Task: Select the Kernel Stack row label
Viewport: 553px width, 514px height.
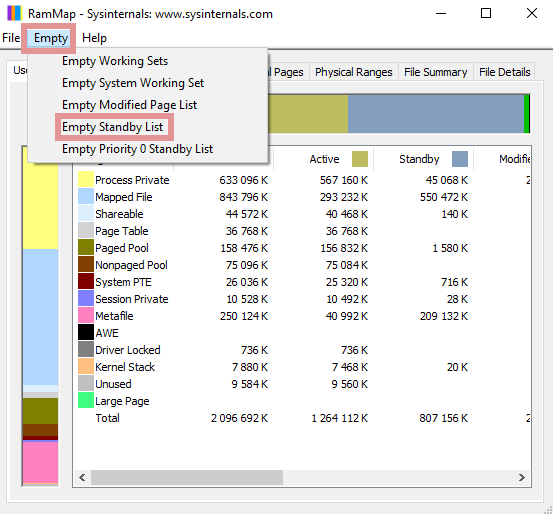Action: [125, 367]
